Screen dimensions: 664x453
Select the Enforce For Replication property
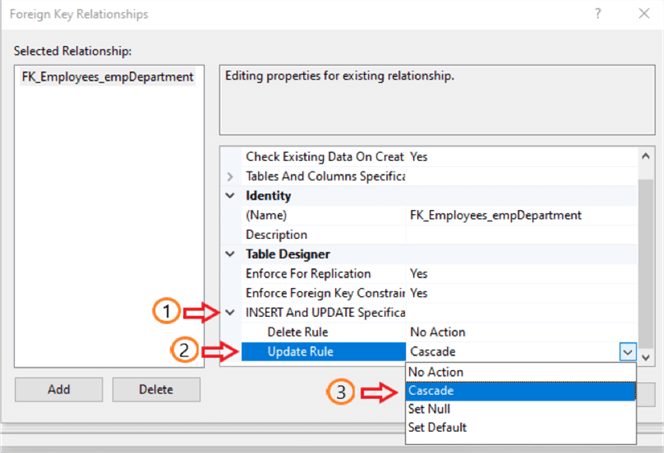coord(308,273)
